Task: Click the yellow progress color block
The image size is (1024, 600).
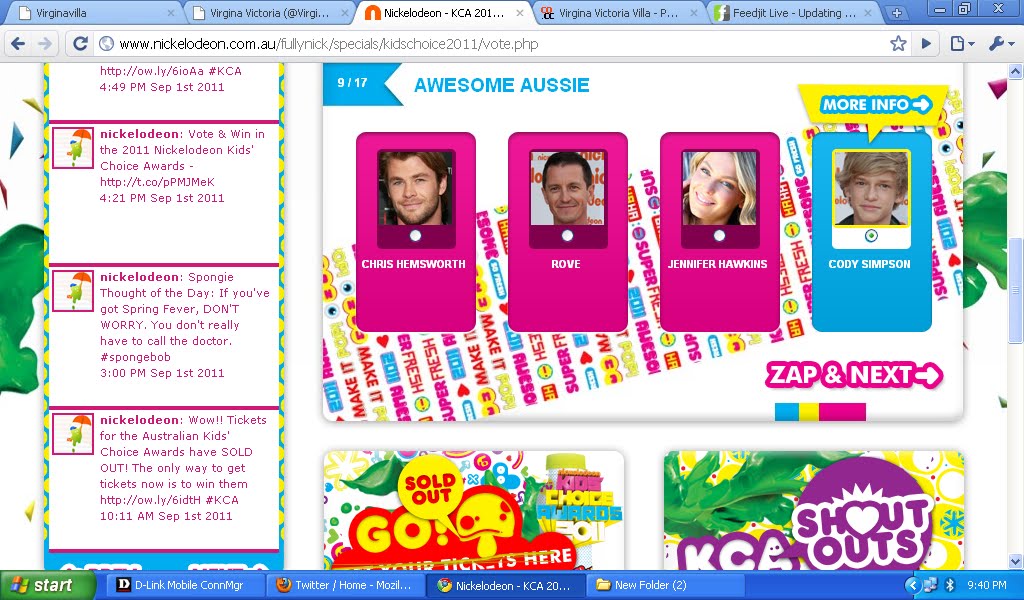Action: click(x=808, y=412)
